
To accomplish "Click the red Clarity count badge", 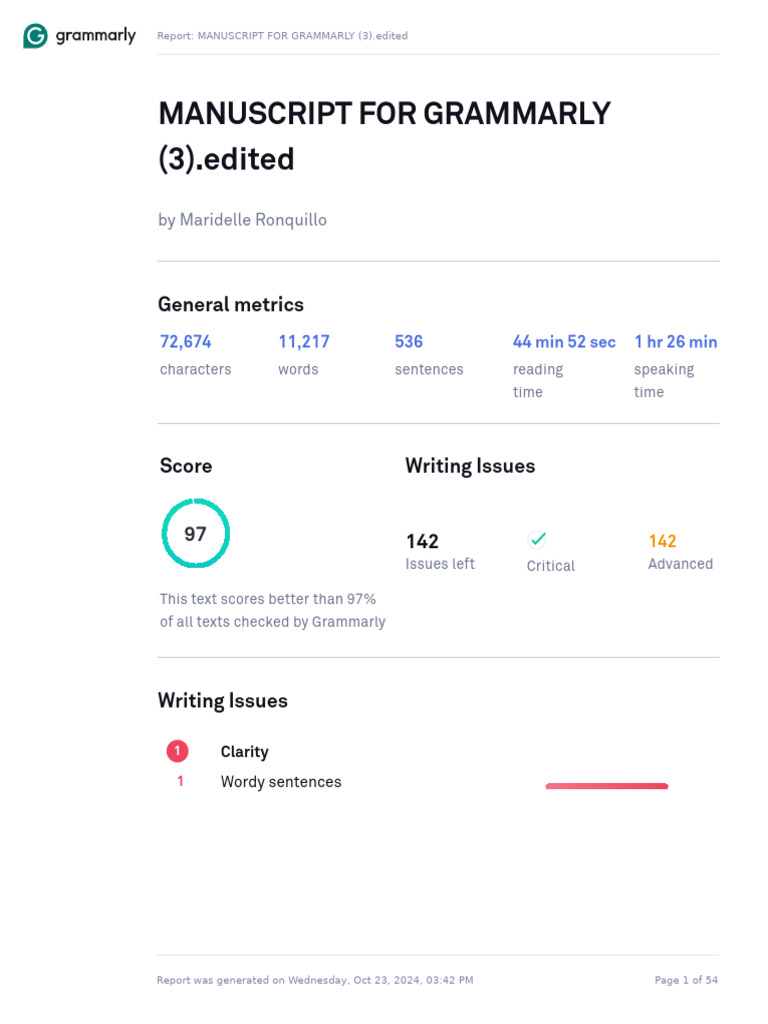I will click(177, 751).
